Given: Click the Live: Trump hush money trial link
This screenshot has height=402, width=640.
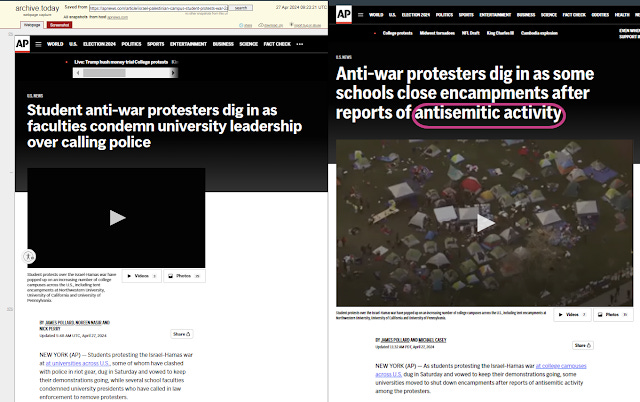Looking at the screenshot, I should pos(104,62).
